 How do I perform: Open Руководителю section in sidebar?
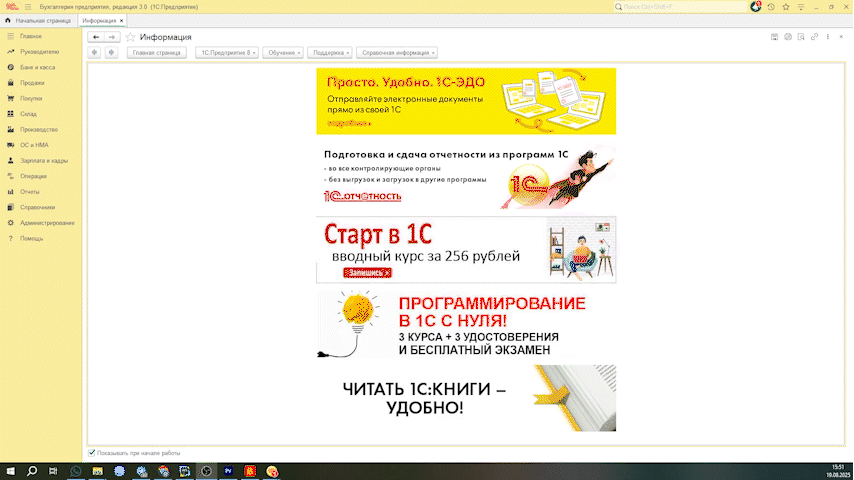(41, 52)
